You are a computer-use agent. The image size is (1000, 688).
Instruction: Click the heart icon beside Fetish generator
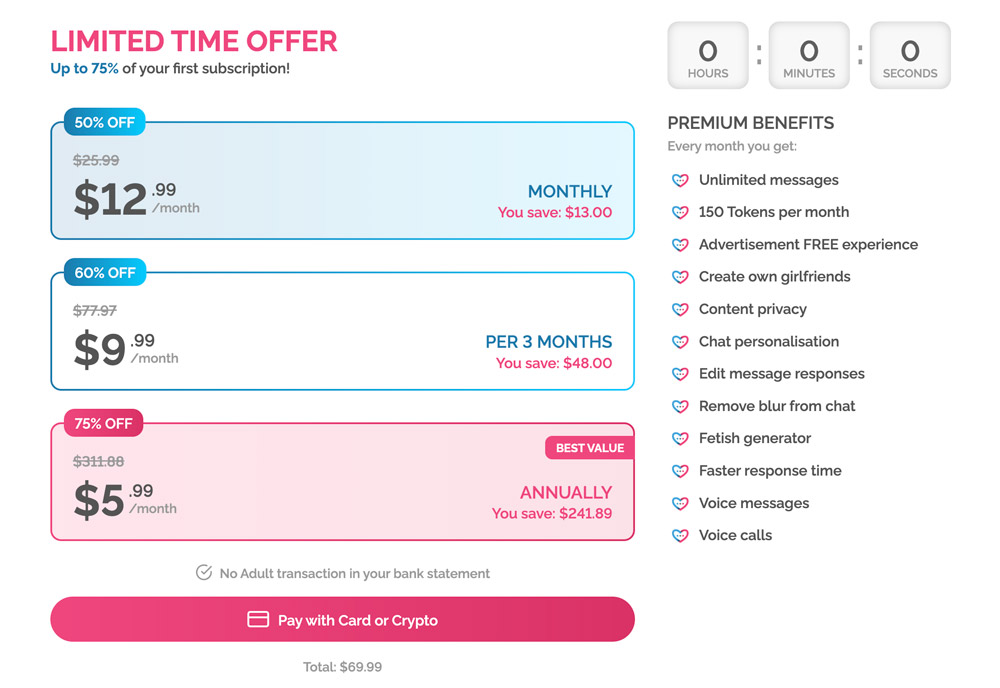coord(681,438)
